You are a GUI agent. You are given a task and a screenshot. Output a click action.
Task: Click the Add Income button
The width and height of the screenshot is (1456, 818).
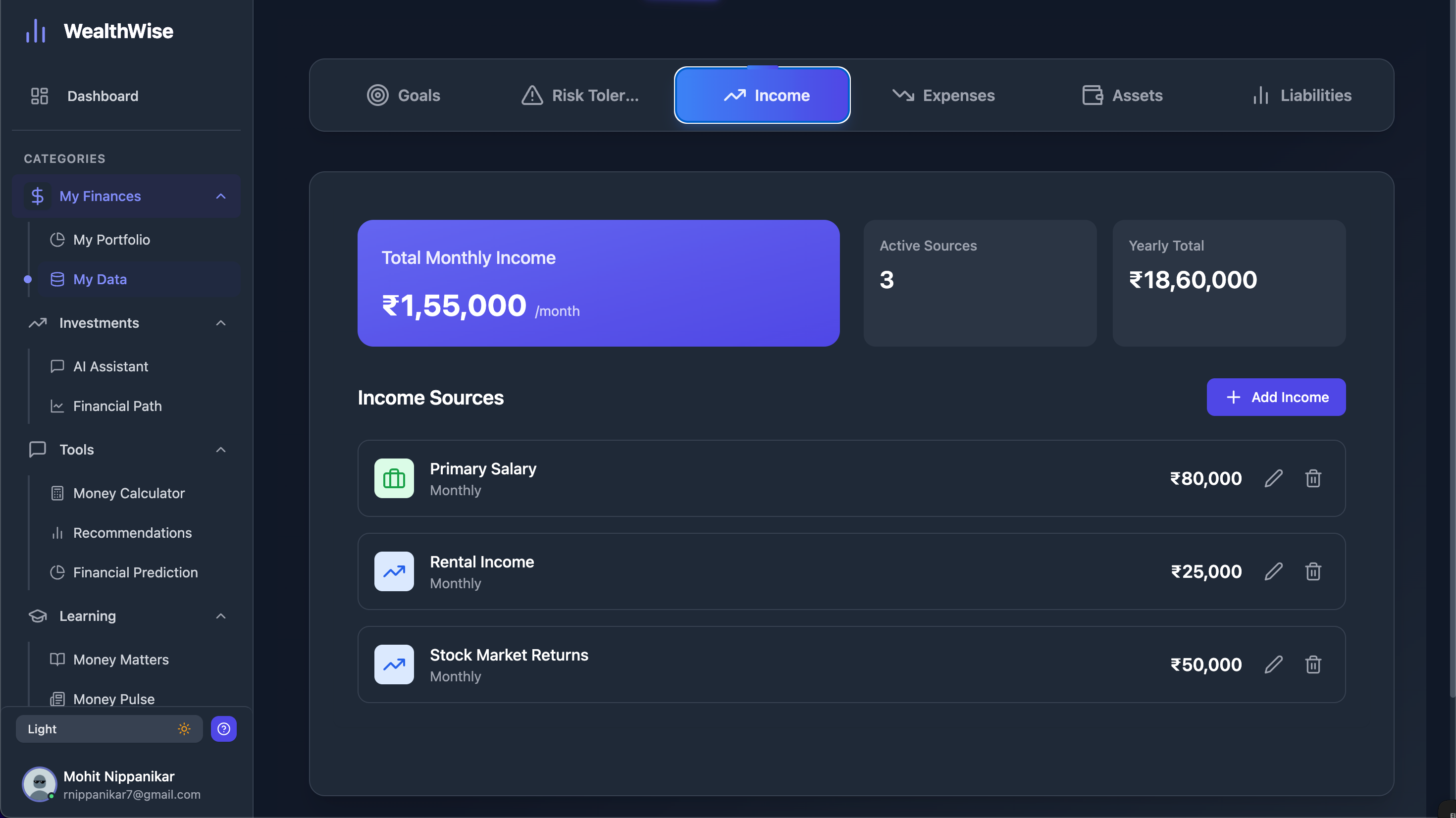click(x=1276, y=397)
